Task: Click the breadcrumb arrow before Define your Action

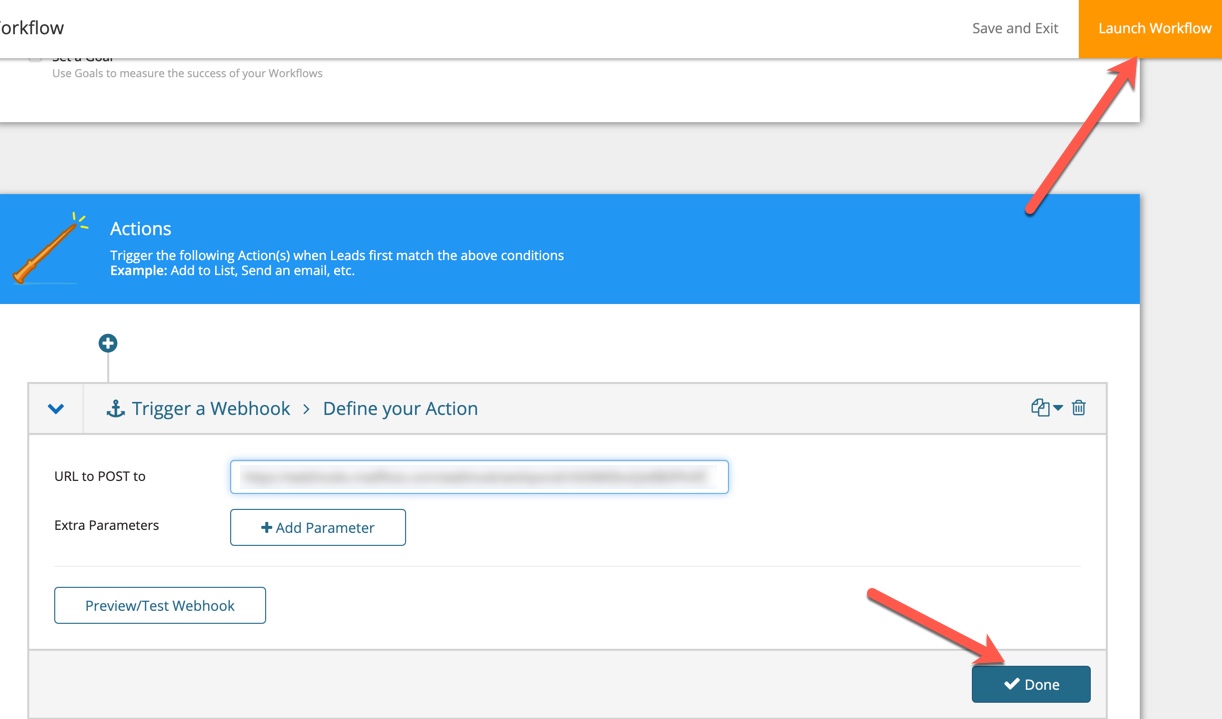Action: coord(306,409)
